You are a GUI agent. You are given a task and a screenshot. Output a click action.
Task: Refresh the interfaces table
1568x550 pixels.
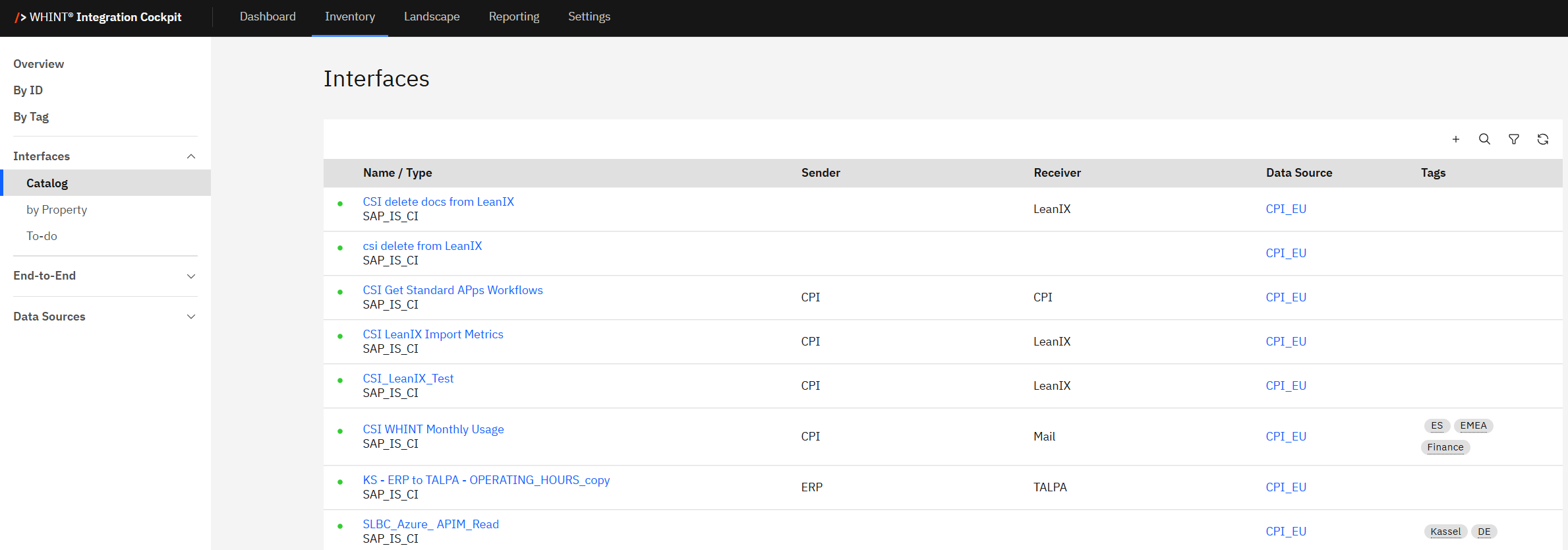(x=1543, y=139)
